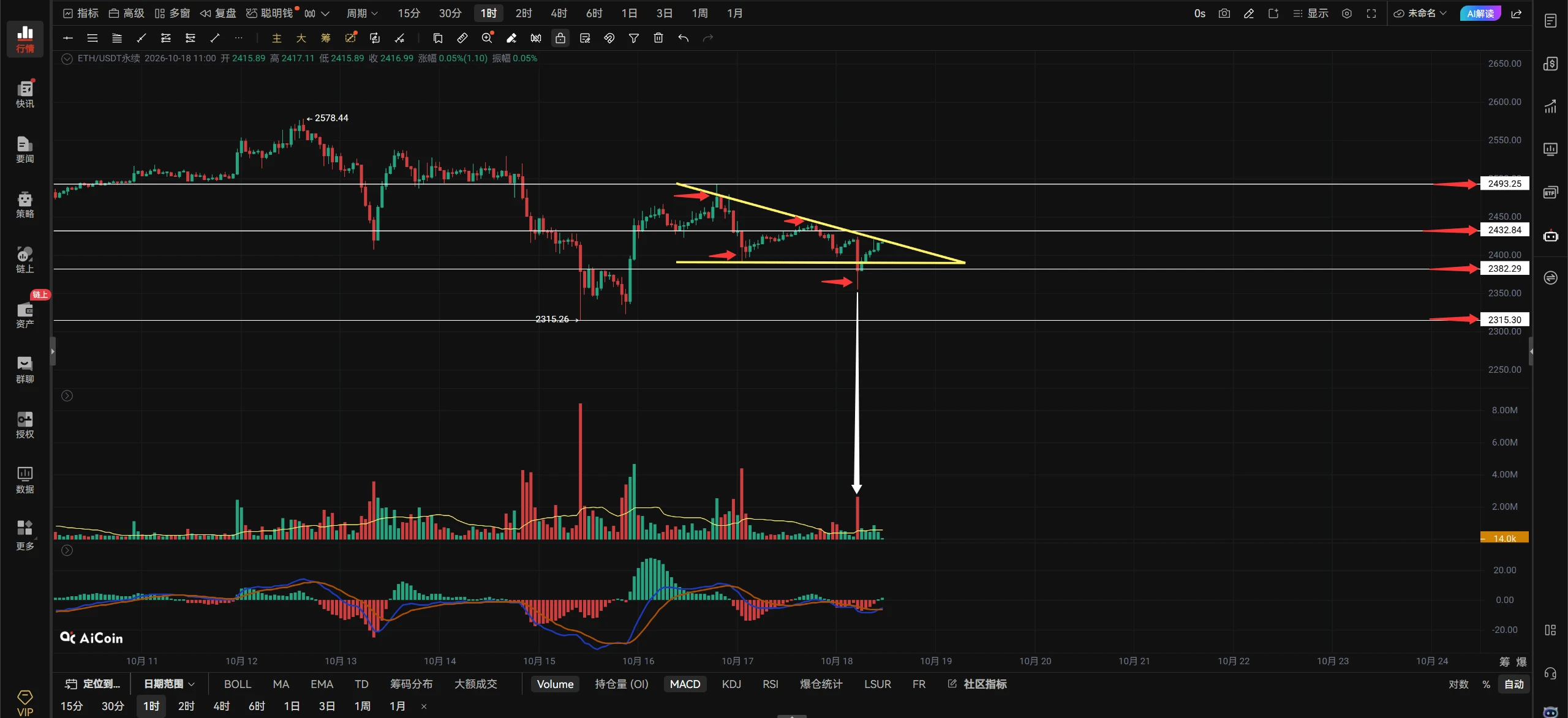Open the 链上 on-chain sidebar icon
Screen dimensions: 1568x718
click(25, 260)
